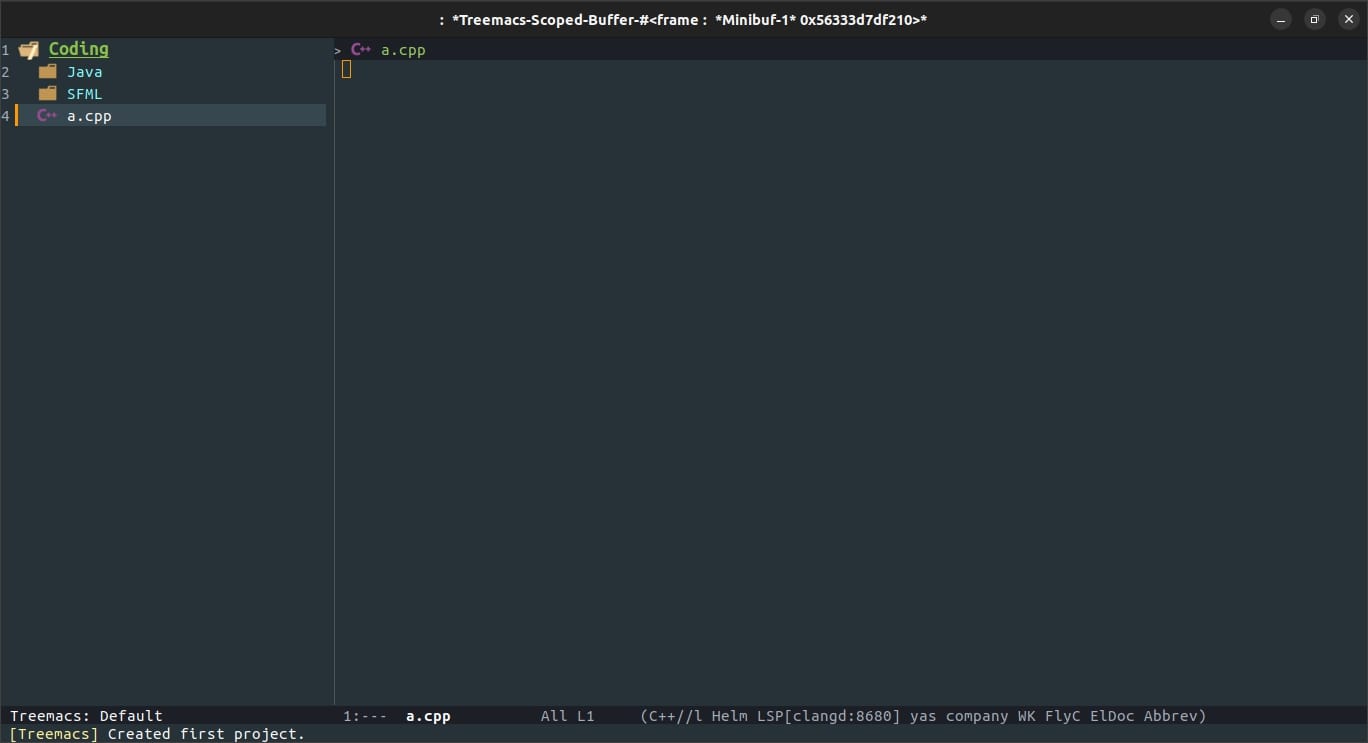This screenshot has height=743, width=1368.
Task: Expand the Java folder
Action: pyautogui.click(x=84, y=72)
